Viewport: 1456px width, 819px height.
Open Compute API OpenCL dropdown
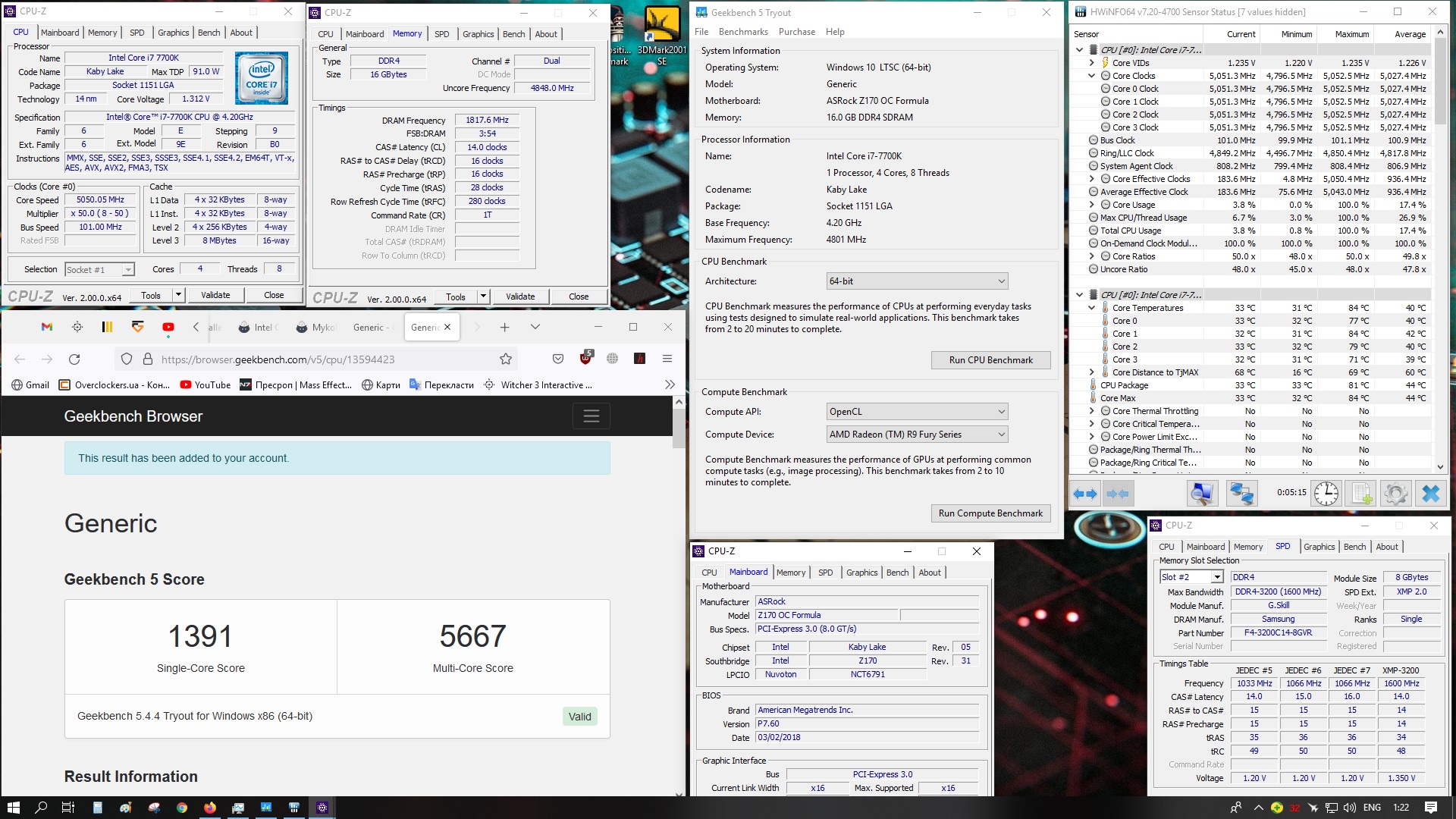(917, 412)
